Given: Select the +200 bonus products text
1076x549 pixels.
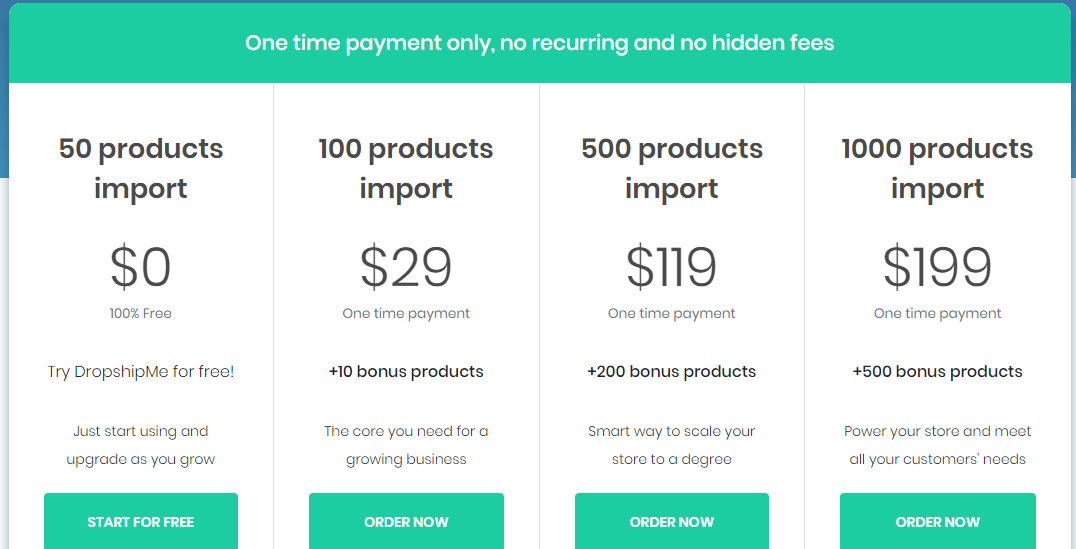Looking at the screenshot, I should tap(672, 371).
